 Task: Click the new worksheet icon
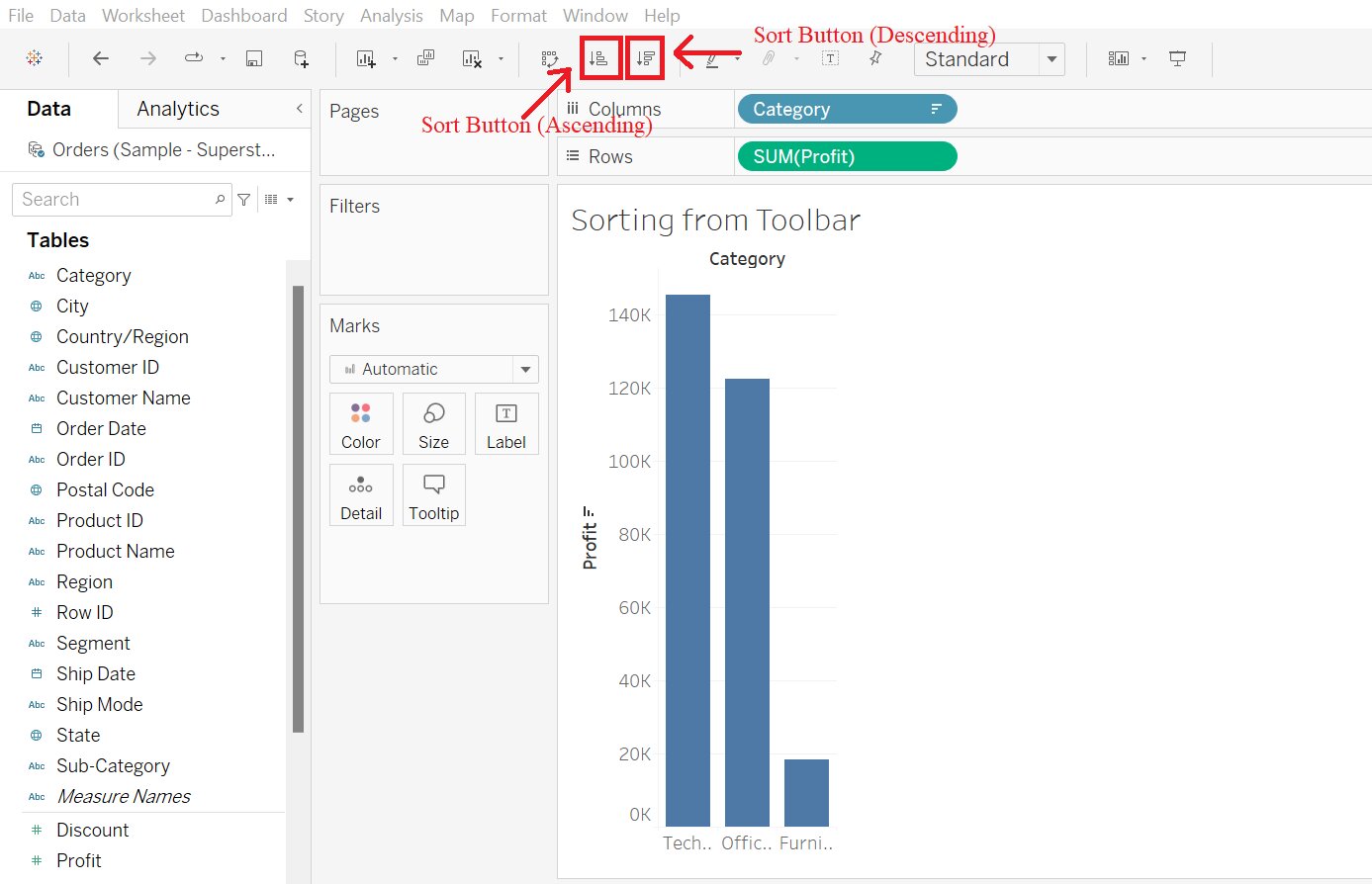click(x=366, y=57)
